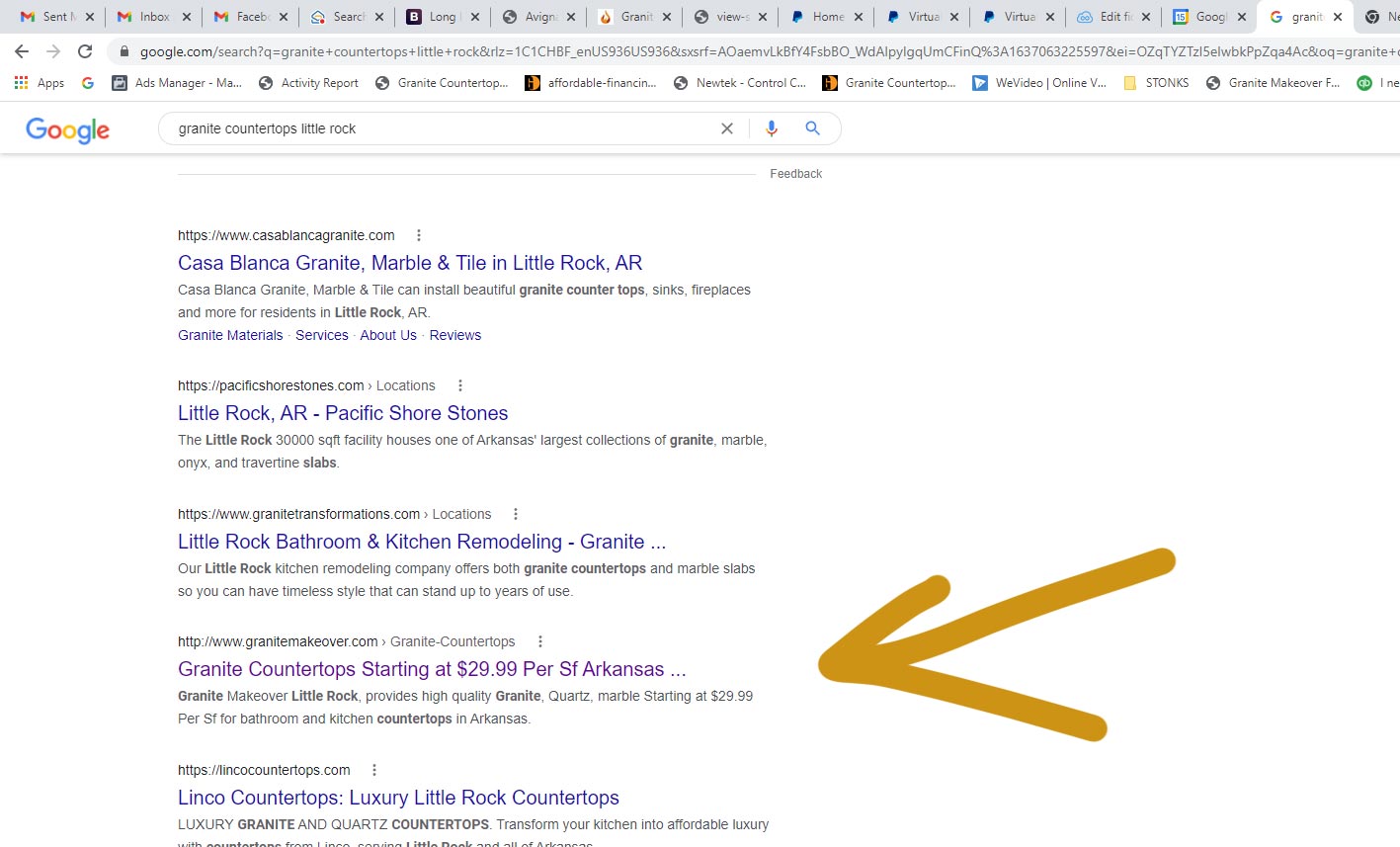Start voice search with the microphone

772,128
